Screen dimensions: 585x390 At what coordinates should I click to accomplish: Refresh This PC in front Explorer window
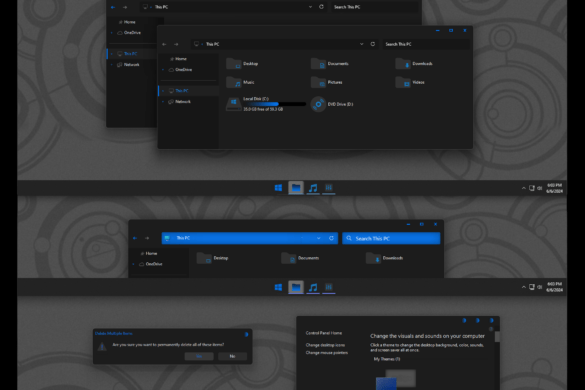pos(372,44)
